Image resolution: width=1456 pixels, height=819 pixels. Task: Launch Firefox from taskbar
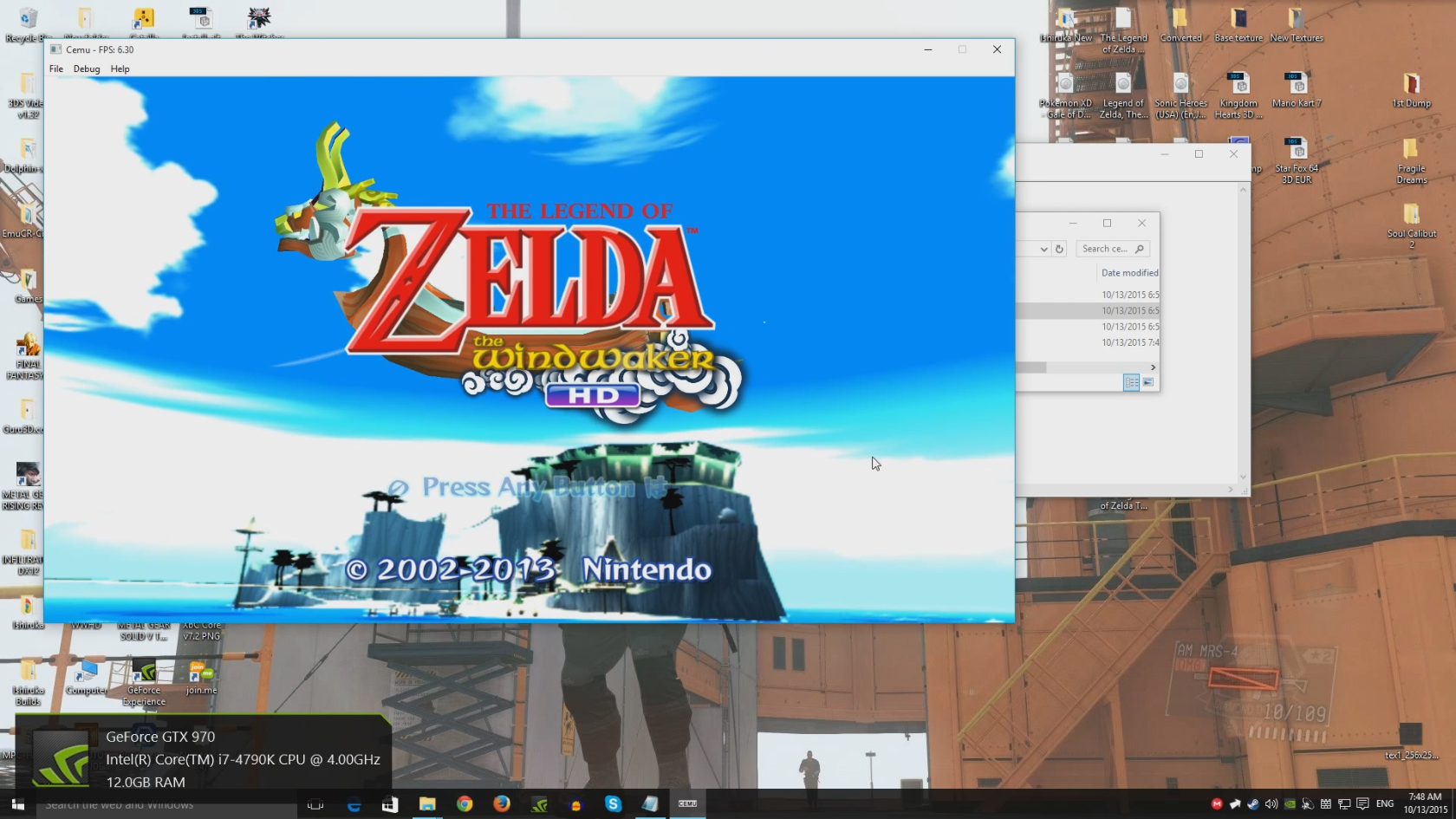point(502,804)
